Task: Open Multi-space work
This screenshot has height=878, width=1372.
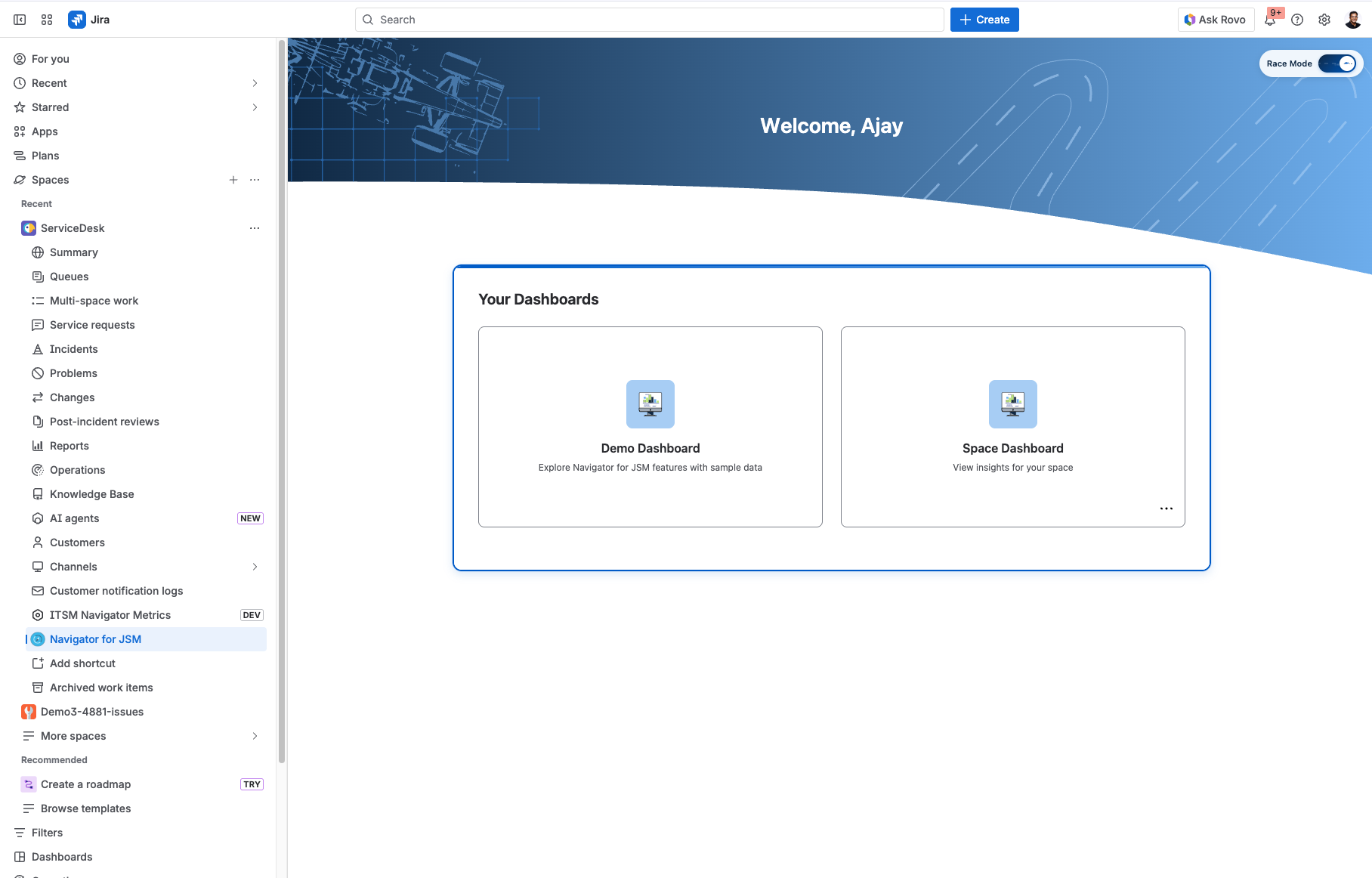Action: (x=147, y=301)
